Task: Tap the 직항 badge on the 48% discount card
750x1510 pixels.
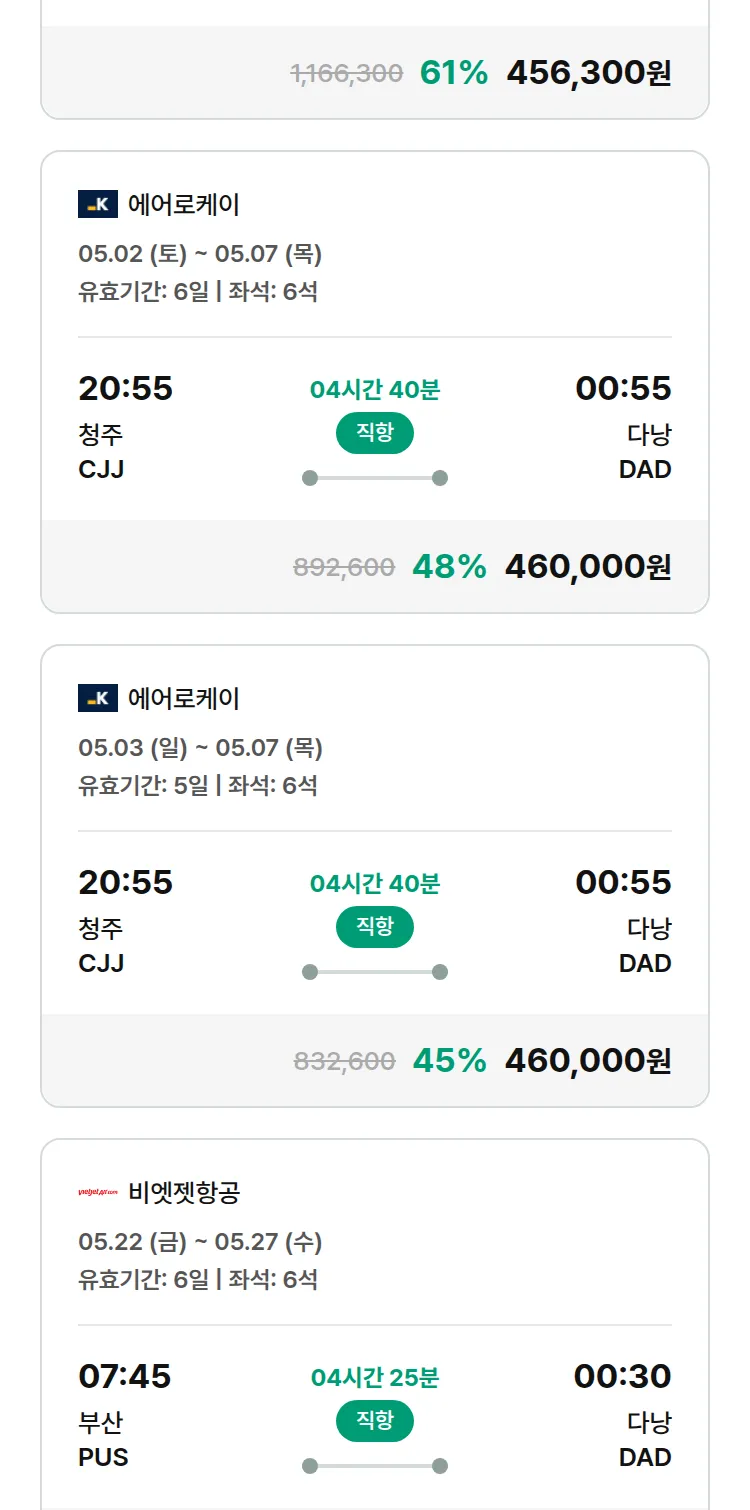Action: pos(374,433)
